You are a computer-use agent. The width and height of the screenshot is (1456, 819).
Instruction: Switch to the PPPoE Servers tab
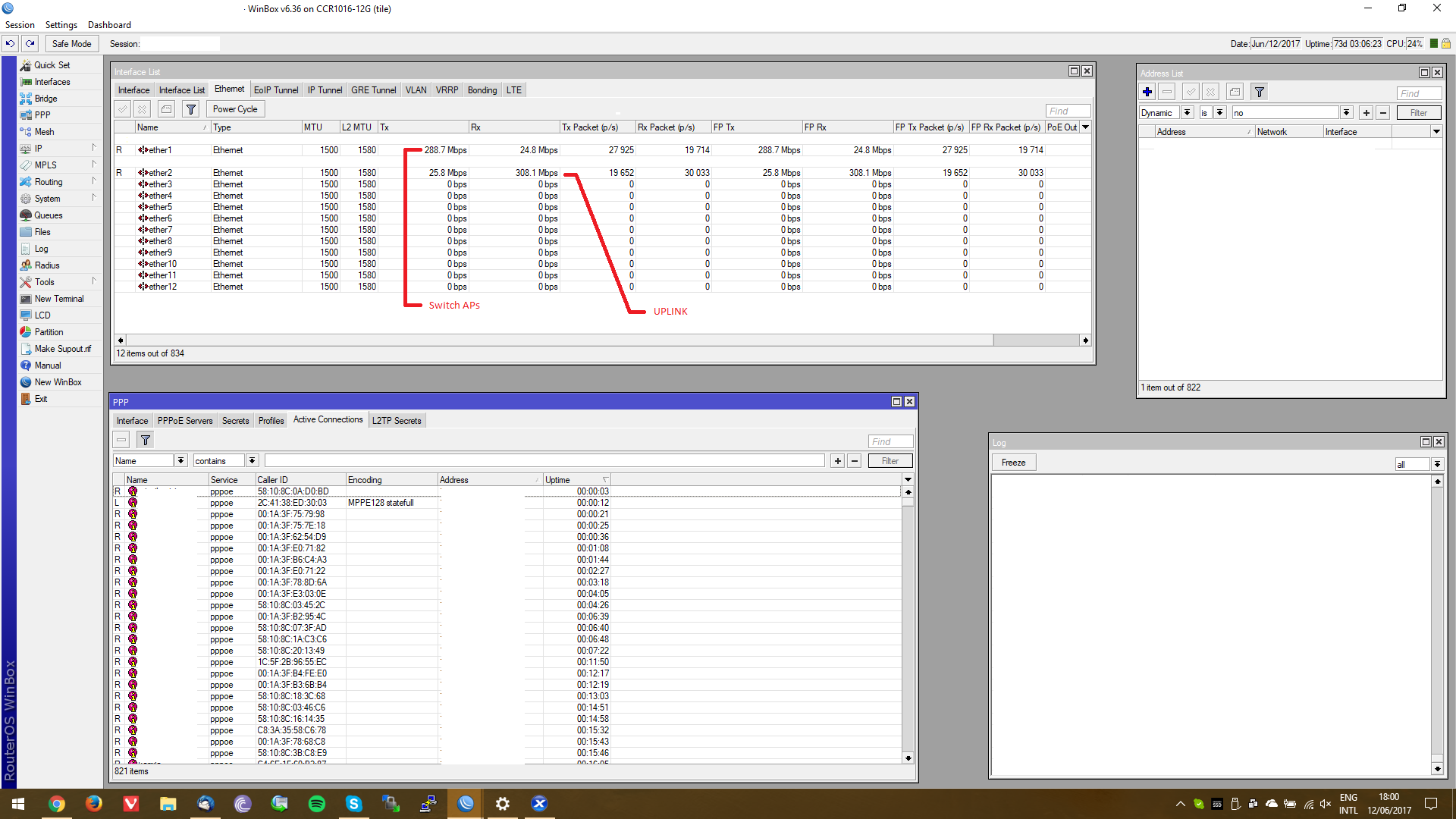click(x=185, y=421)
